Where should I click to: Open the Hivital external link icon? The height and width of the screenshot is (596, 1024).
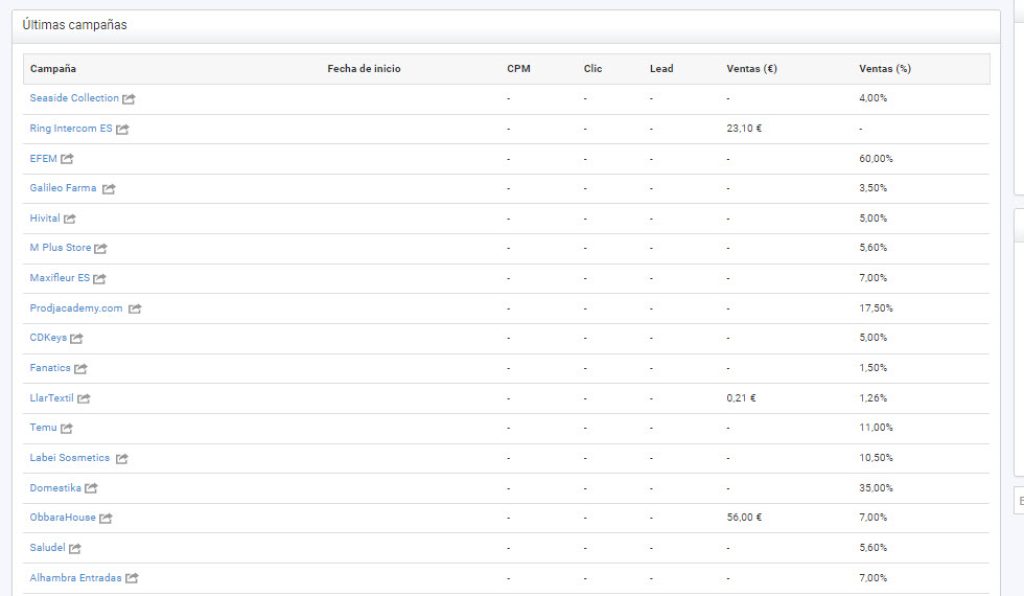click(69, 219)
